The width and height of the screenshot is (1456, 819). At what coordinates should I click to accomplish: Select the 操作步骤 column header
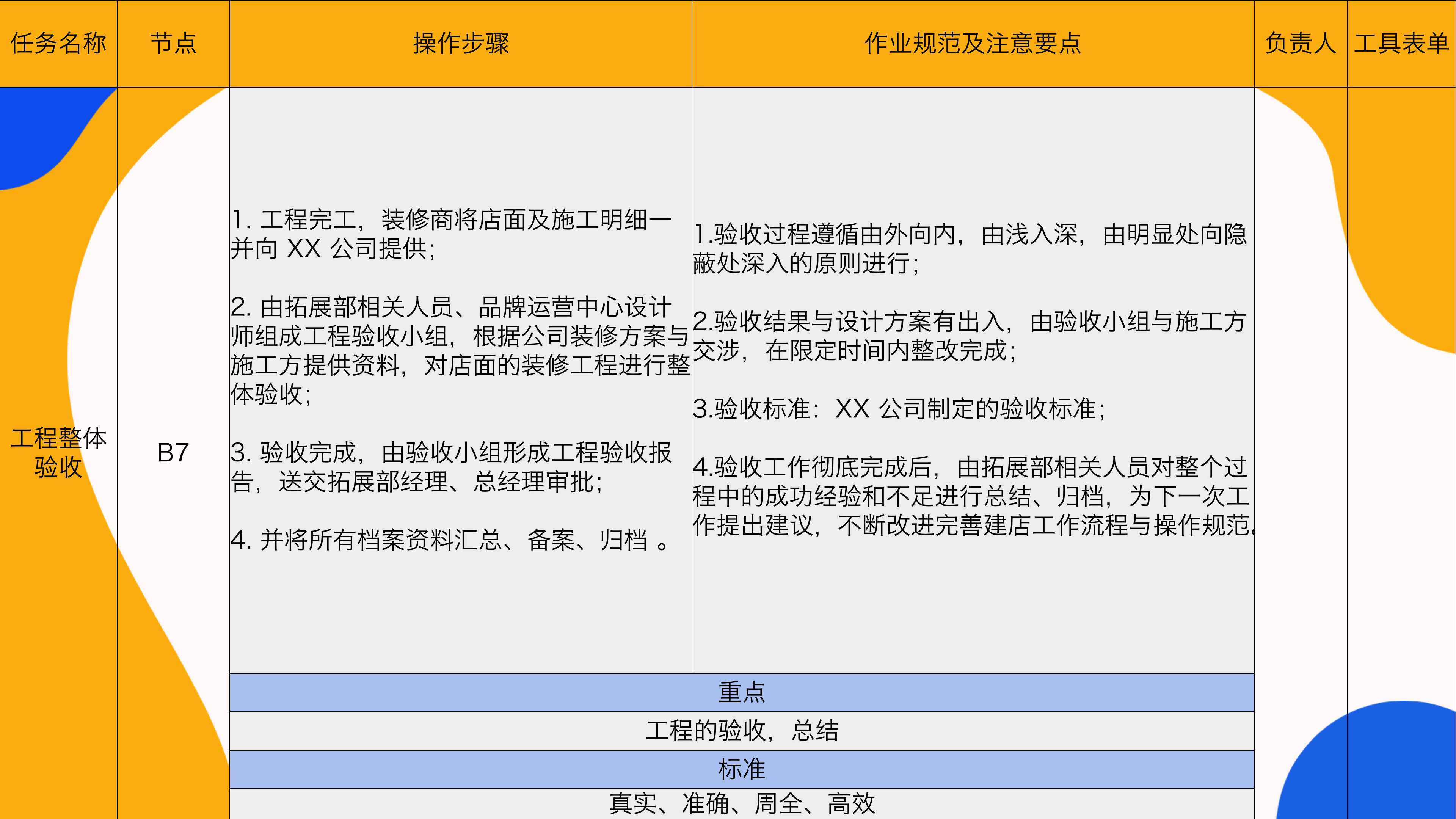[x=461, y=44]
